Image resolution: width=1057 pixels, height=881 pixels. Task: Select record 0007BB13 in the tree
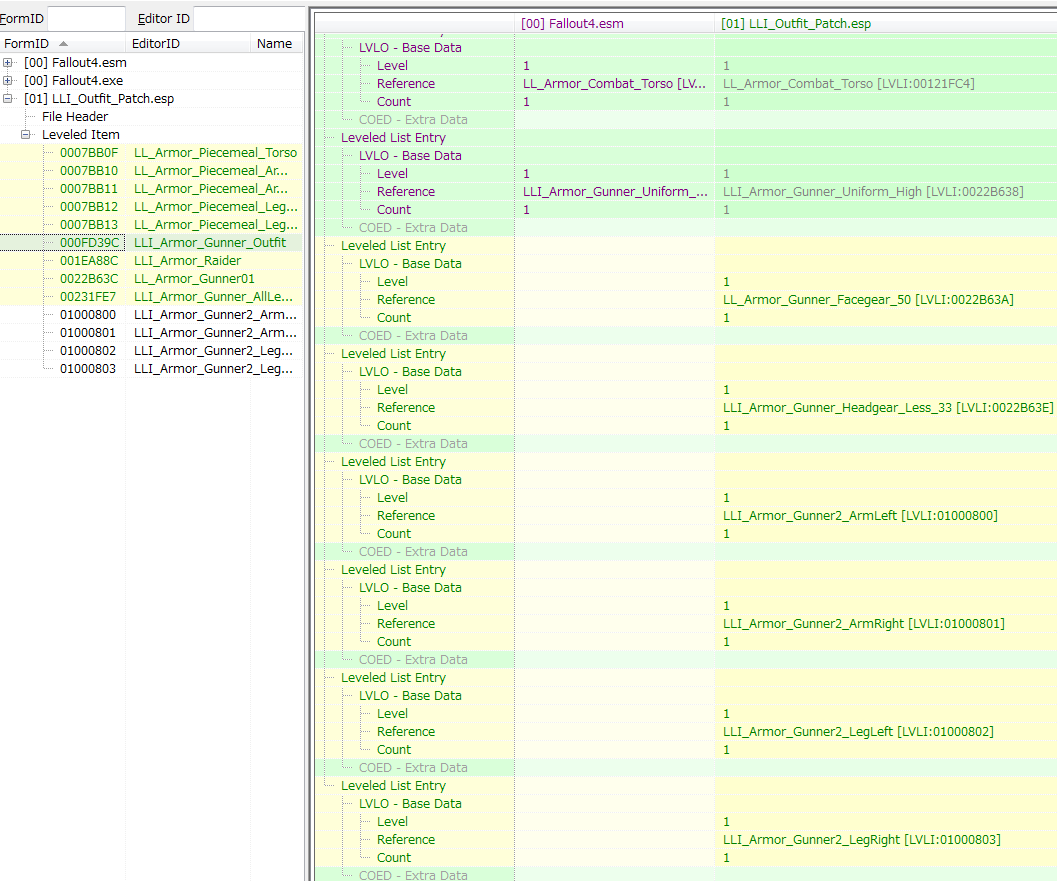click(152, 225)
